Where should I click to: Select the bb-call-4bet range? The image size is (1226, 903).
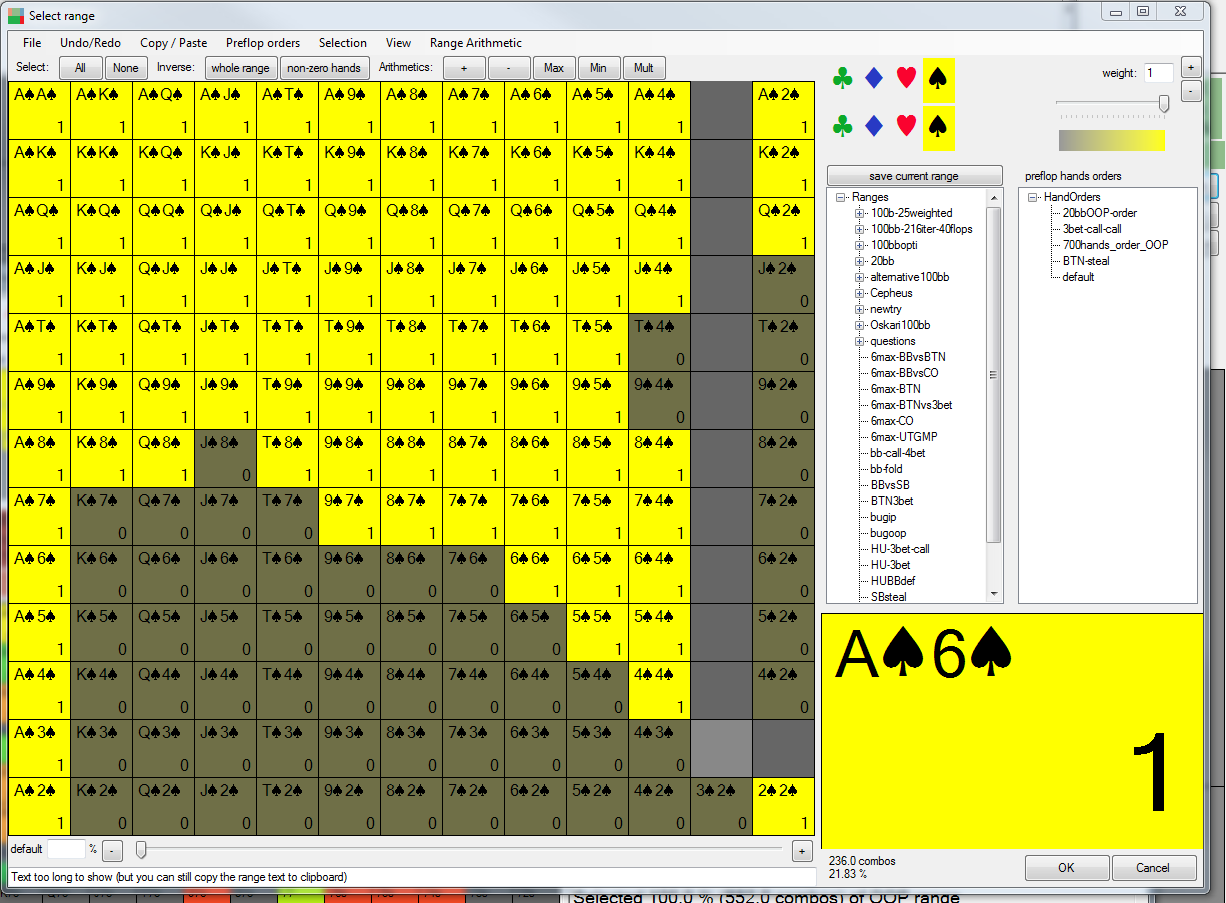tap(897, 453)
